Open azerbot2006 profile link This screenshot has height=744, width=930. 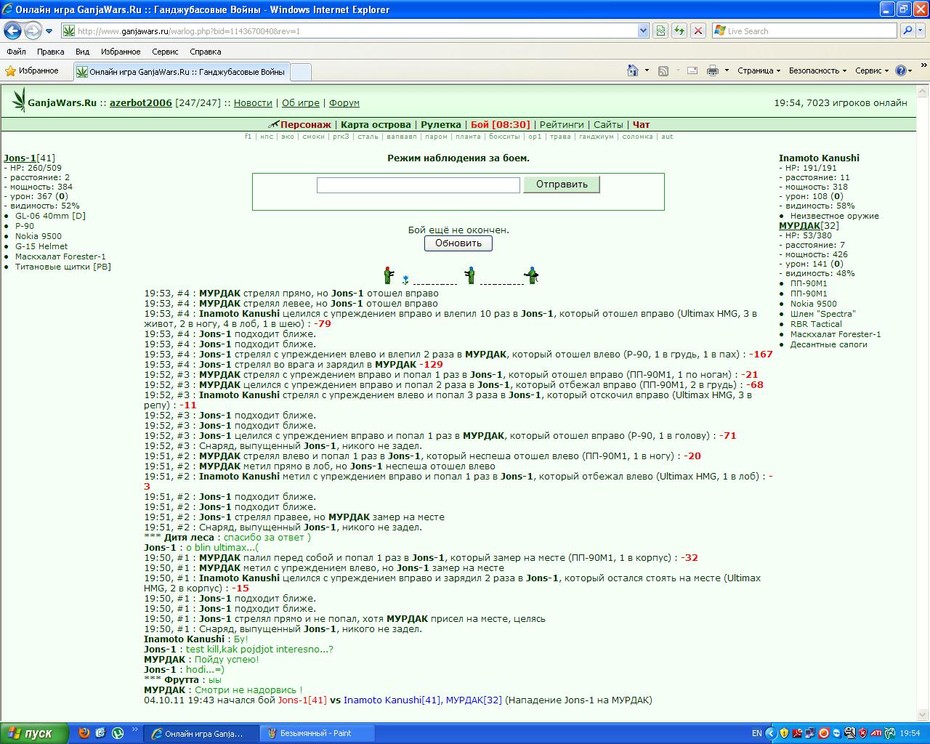pyautogui.click(x=141, y=103)
